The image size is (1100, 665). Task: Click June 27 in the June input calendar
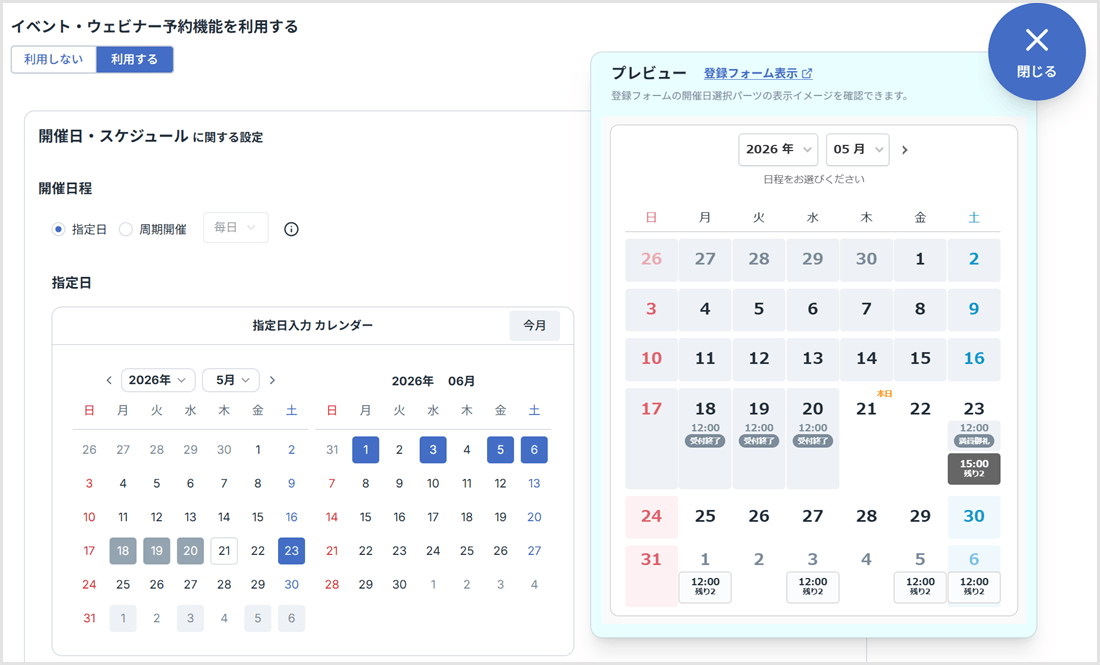tap(534, 551)
